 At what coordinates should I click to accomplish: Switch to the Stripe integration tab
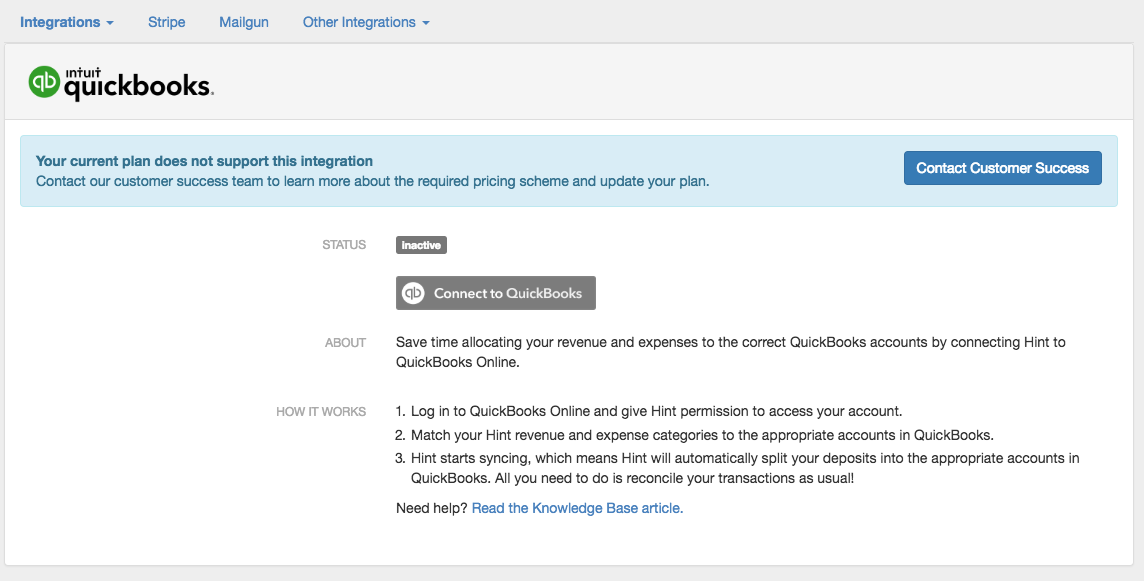tap(166, 22)
